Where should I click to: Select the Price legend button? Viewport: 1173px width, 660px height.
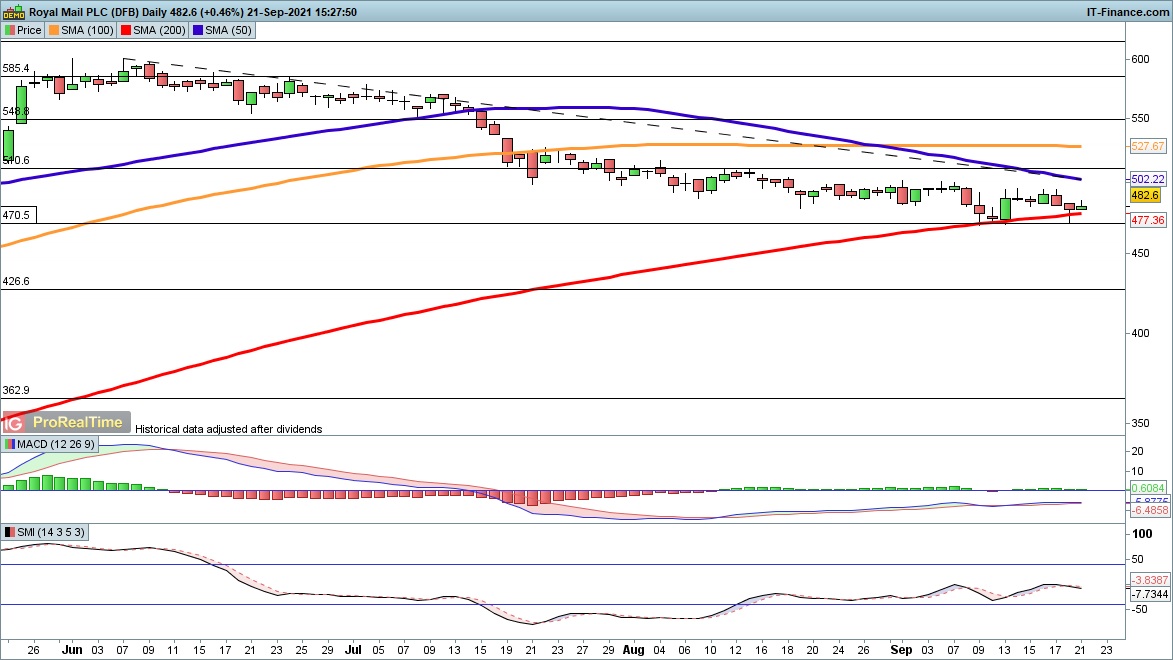tap(23, 30)
